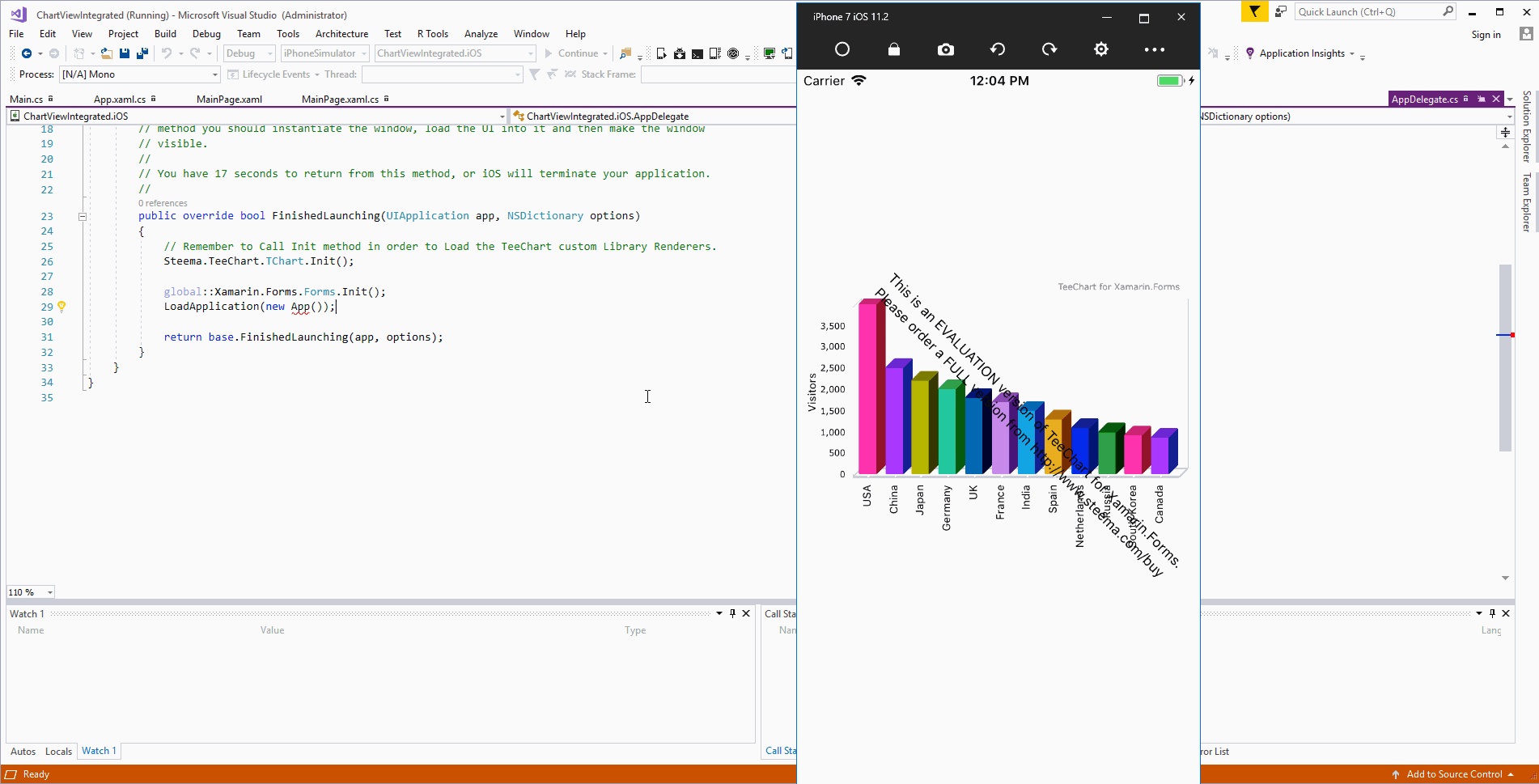The image size is (1539, 784).
Task: Open Watch 1 window position dropdown arrow
Action: click(719, 613)
